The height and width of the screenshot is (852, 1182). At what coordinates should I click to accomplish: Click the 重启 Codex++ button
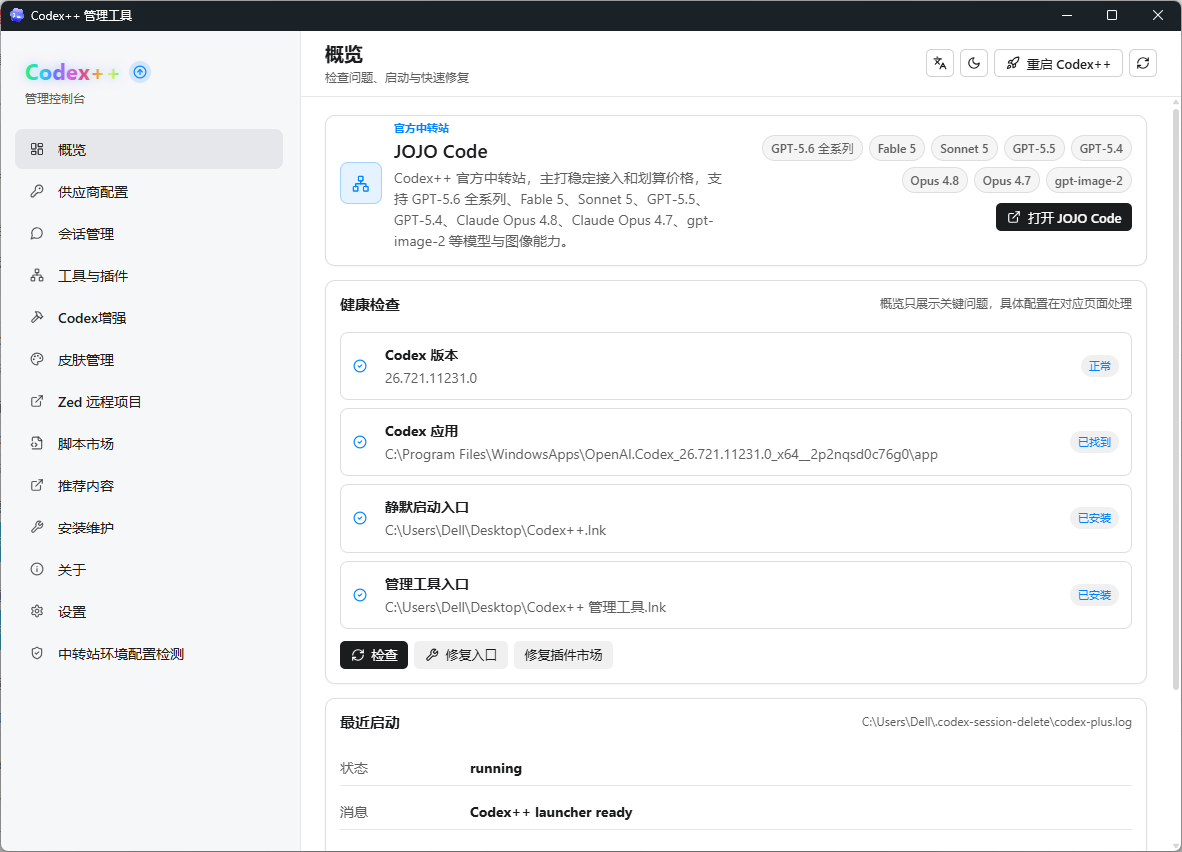coord(1058,63)
